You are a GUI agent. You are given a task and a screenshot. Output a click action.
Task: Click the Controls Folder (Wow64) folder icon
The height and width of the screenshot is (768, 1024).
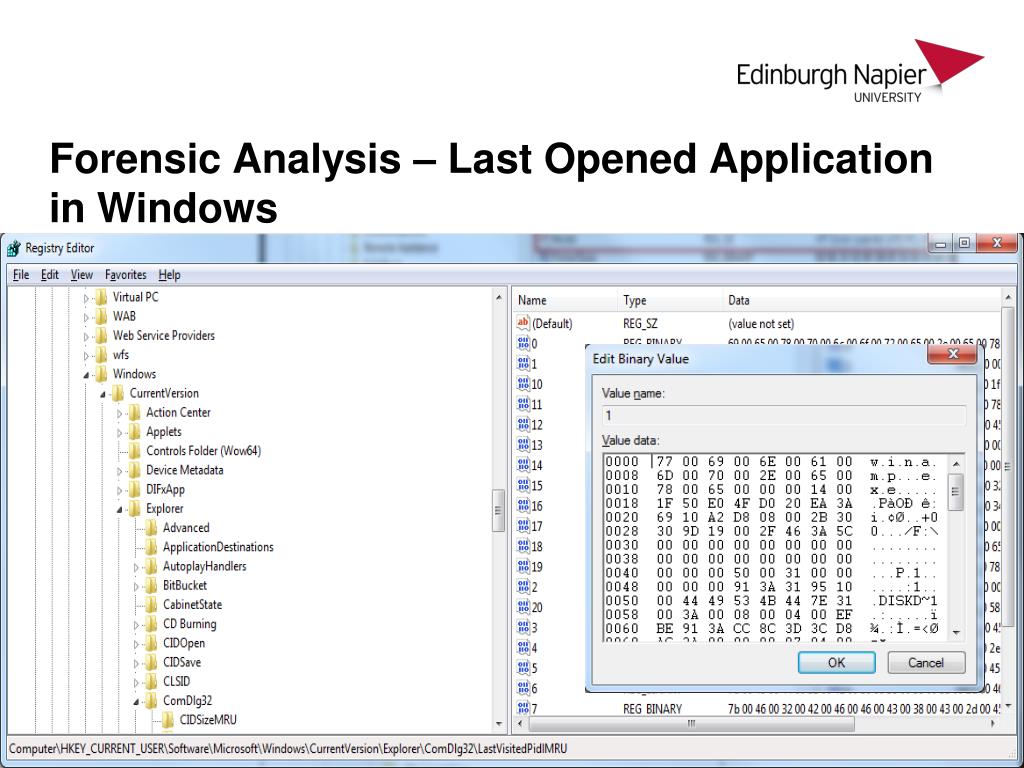pos(135,451)
